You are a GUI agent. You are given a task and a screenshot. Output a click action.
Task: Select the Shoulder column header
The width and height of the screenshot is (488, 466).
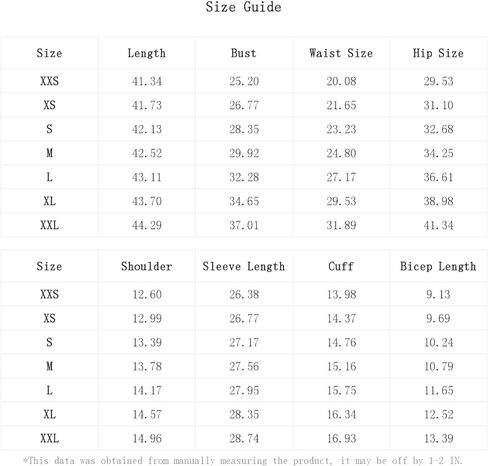click(147, 266)
